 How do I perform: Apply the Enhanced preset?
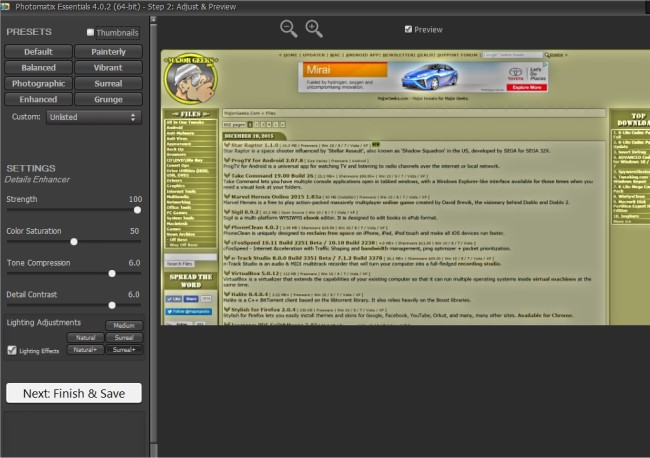click(39, 99)
